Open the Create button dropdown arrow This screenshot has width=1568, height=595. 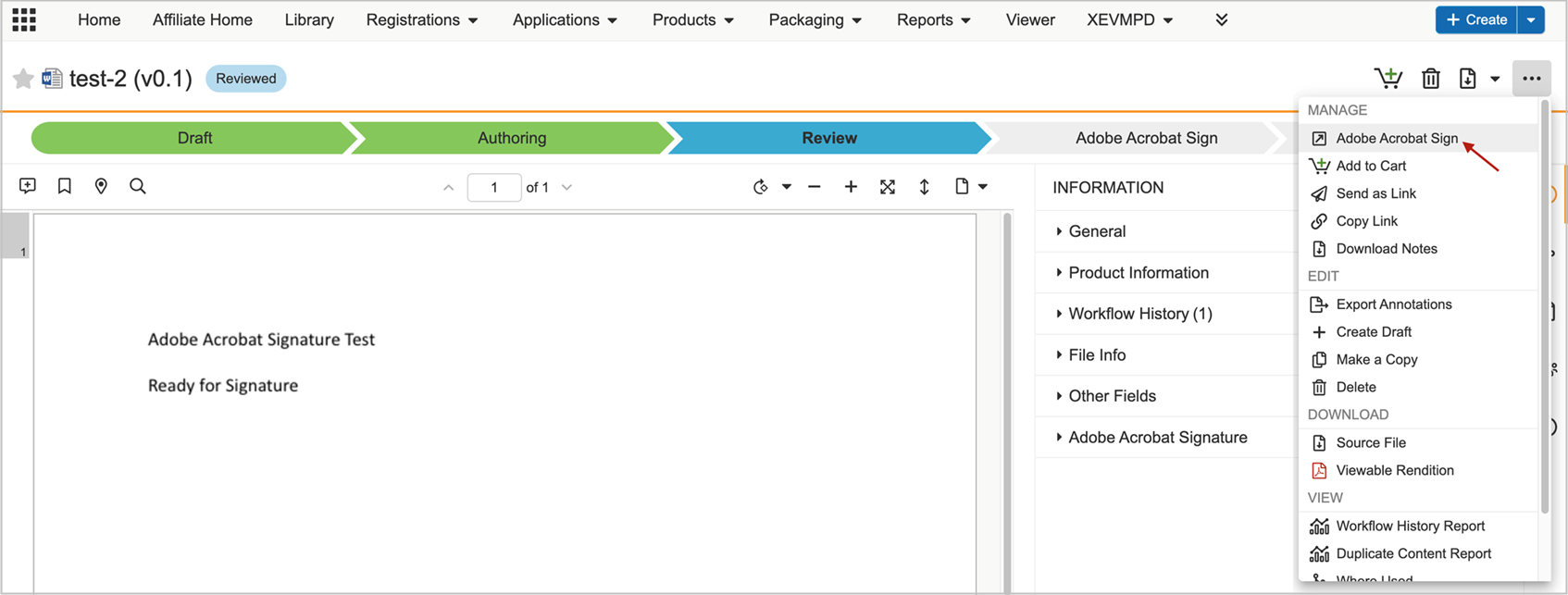point(1531,19)
